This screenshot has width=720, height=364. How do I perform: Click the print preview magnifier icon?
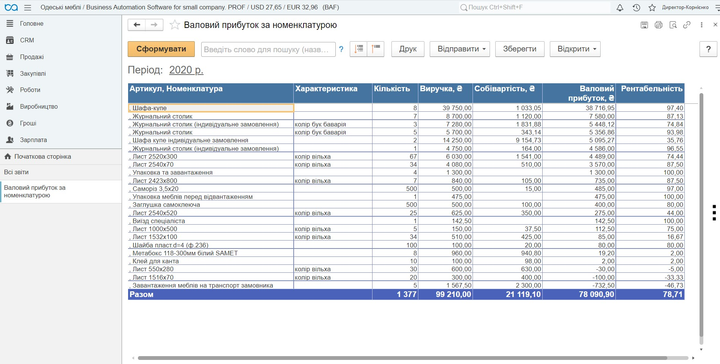click(x=673, y=25)
